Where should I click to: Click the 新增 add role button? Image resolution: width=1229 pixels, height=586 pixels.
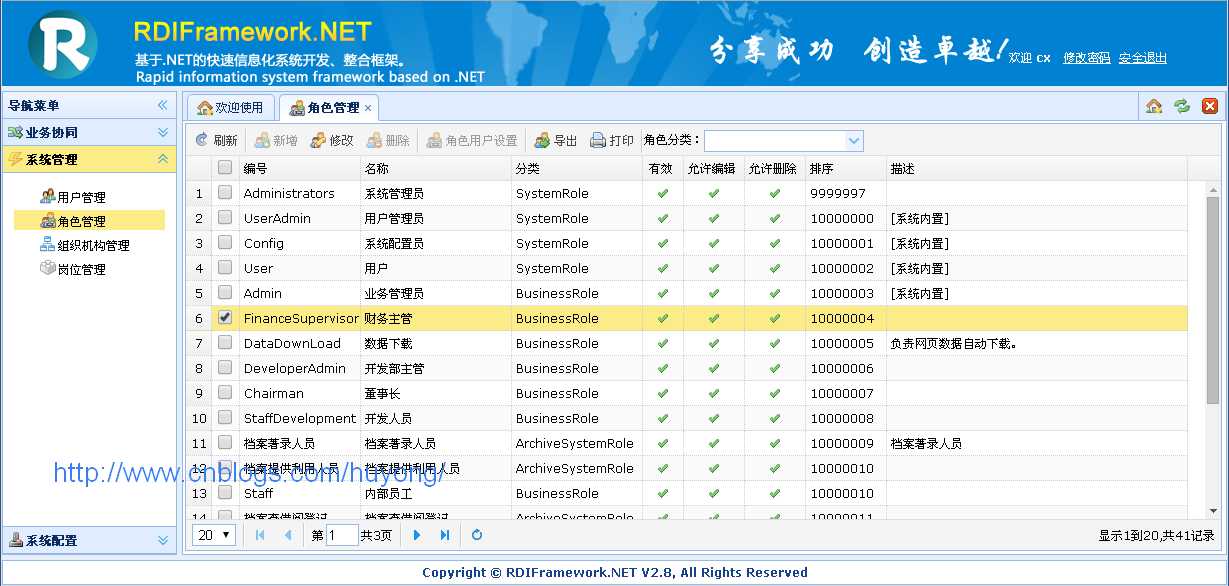coord(276,141)
